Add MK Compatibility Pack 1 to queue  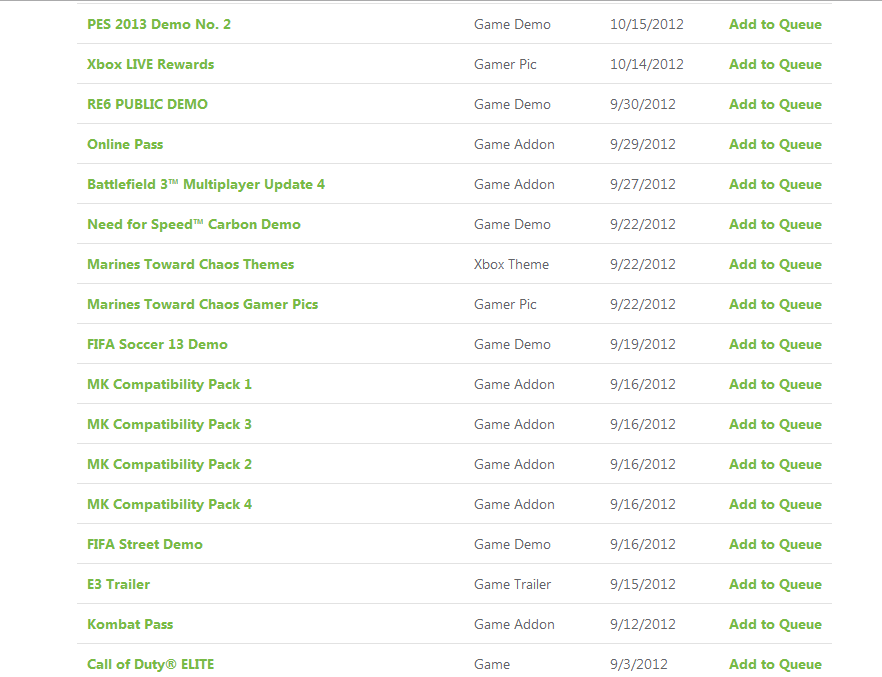(775, 384)
